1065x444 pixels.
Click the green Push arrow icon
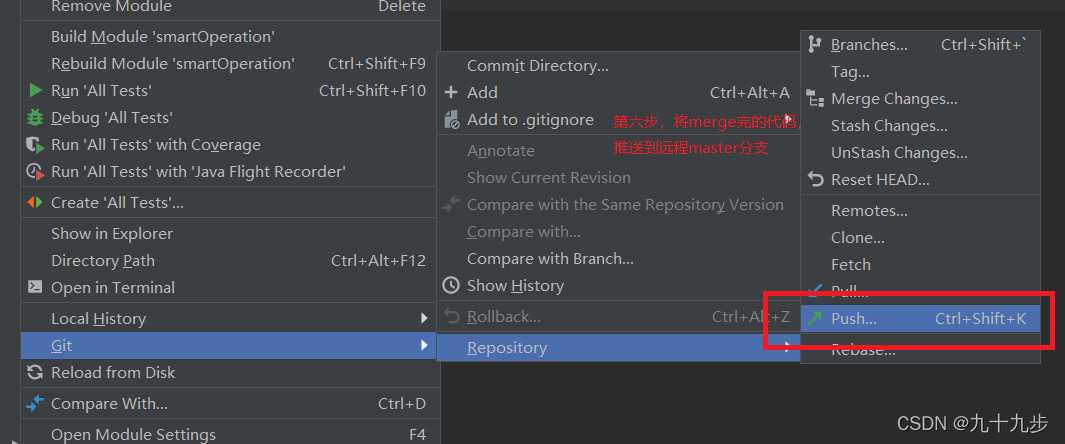[815, 318]
